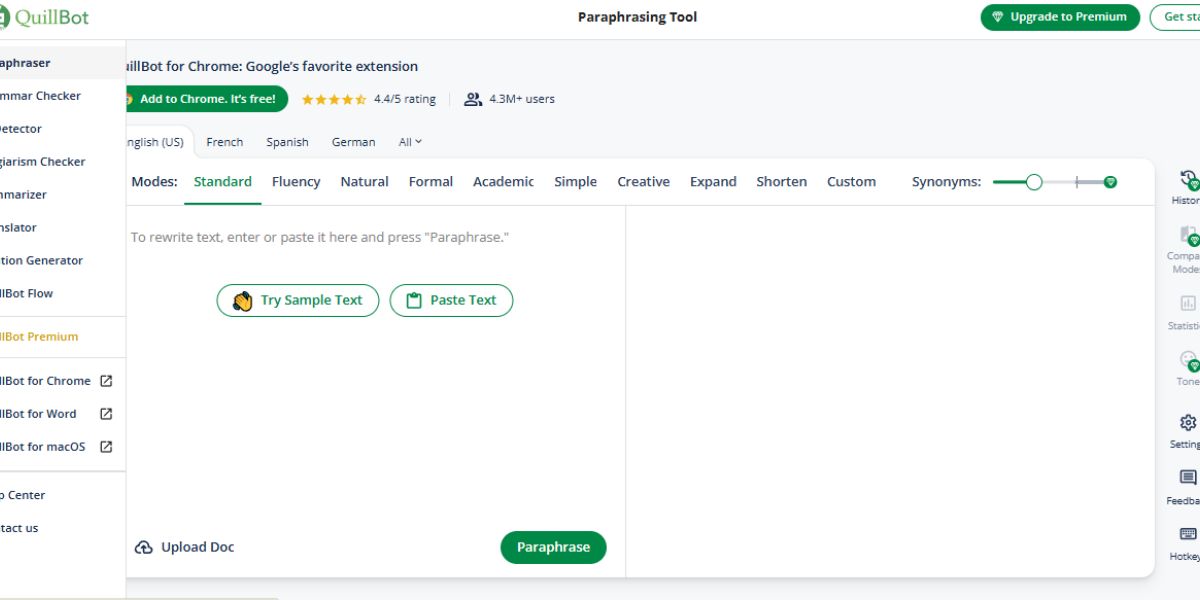Click the 4.4/5 rating text
Image resolution: width=1200 pixels, height=600 pixels.
point(405,99)
